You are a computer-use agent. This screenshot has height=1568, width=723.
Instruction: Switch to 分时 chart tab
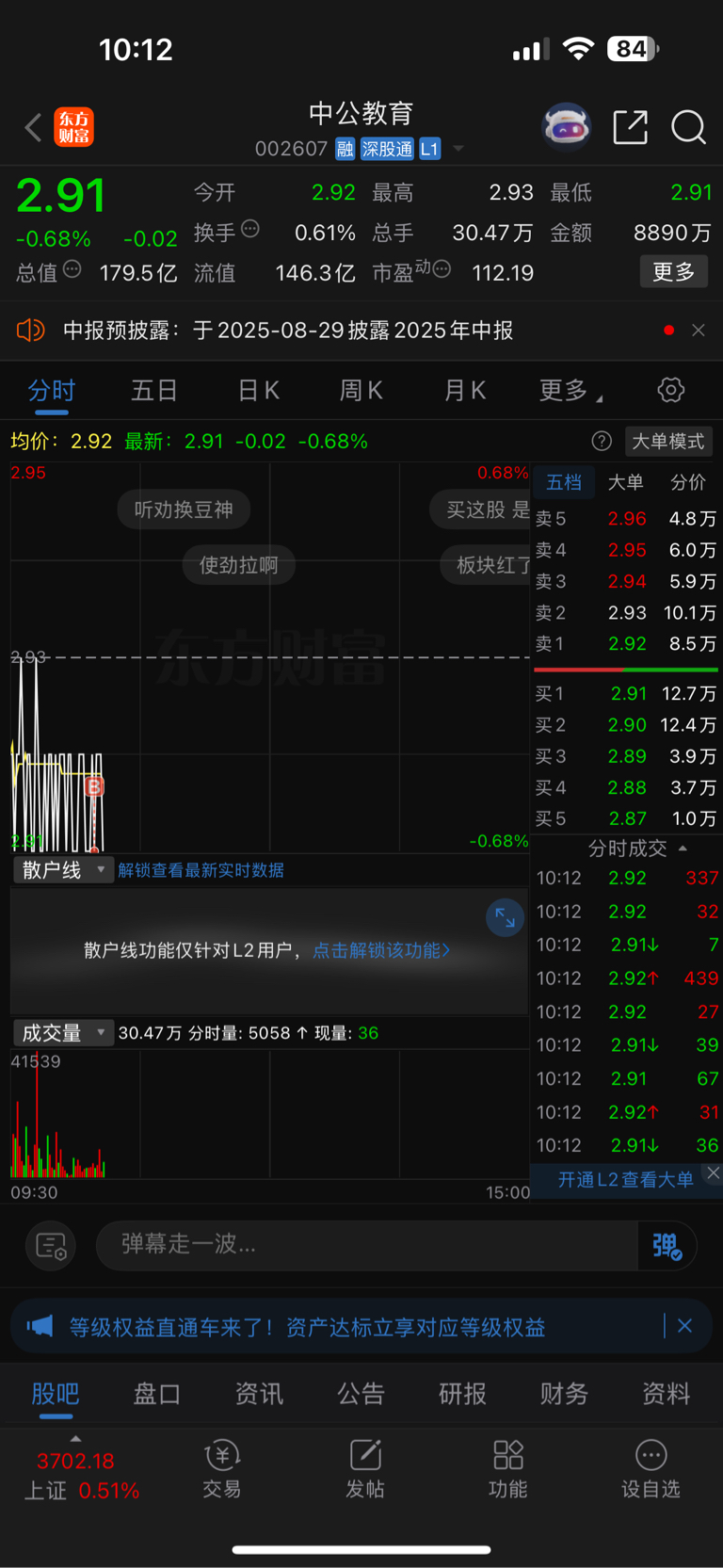click(52, 390)
